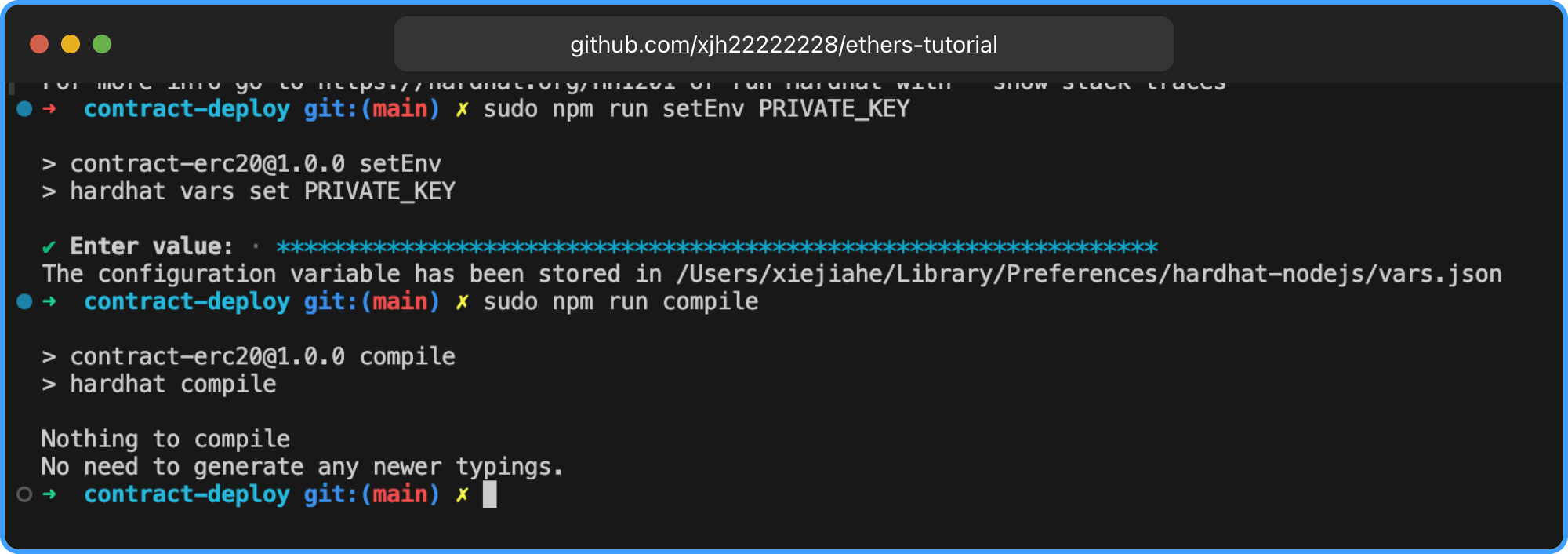
Task: Click the 'sudo npm run setEnv PRIVATE_KEY' command
Action: pyautogui.click(x=696, y=108)
